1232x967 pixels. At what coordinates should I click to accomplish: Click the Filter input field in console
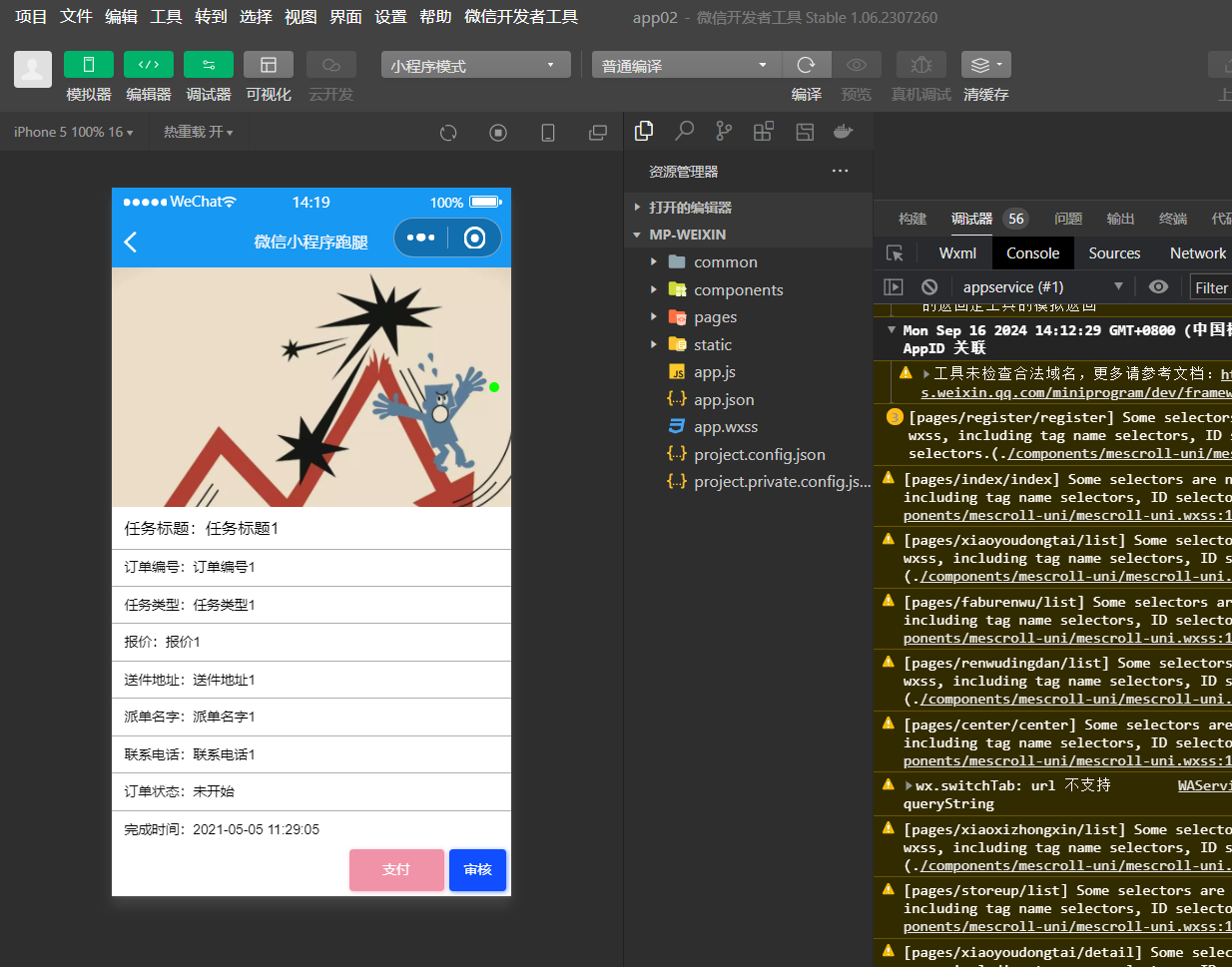[1210, 287]
